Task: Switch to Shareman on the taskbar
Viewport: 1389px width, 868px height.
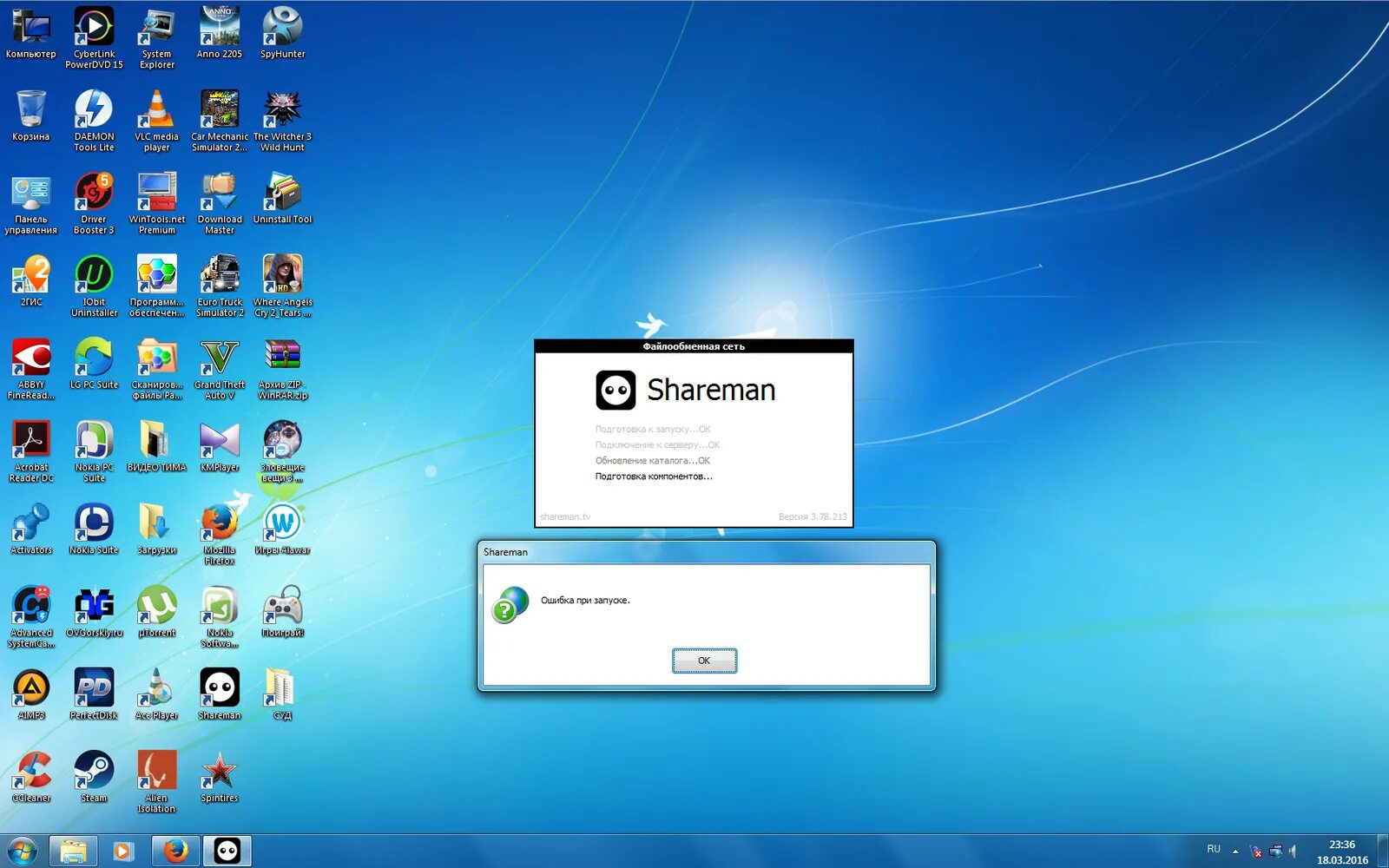Action: (227, 852)
